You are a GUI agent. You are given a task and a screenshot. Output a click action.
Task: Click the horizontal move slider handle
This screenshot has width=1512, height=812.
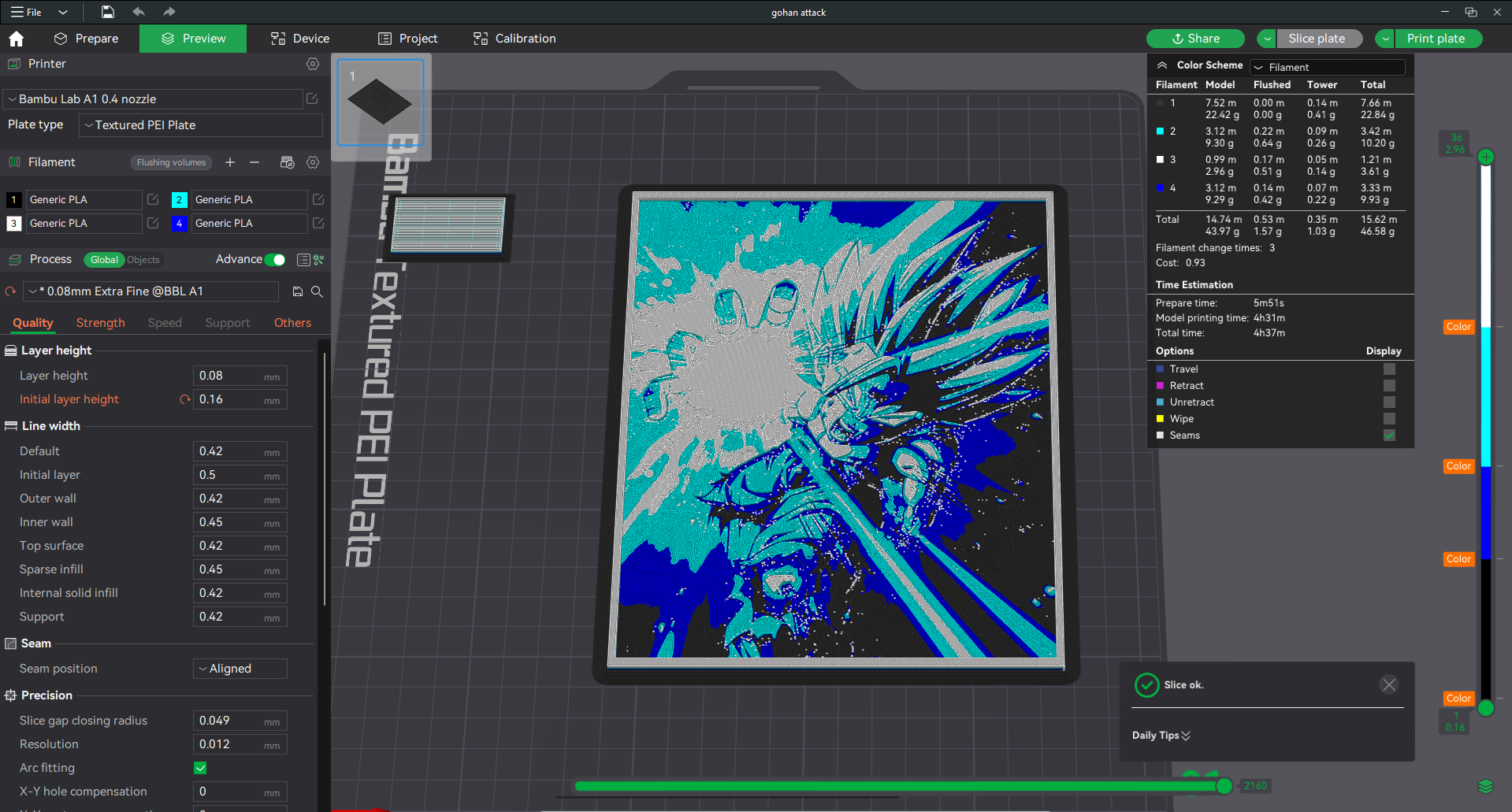click(1224, 786)
